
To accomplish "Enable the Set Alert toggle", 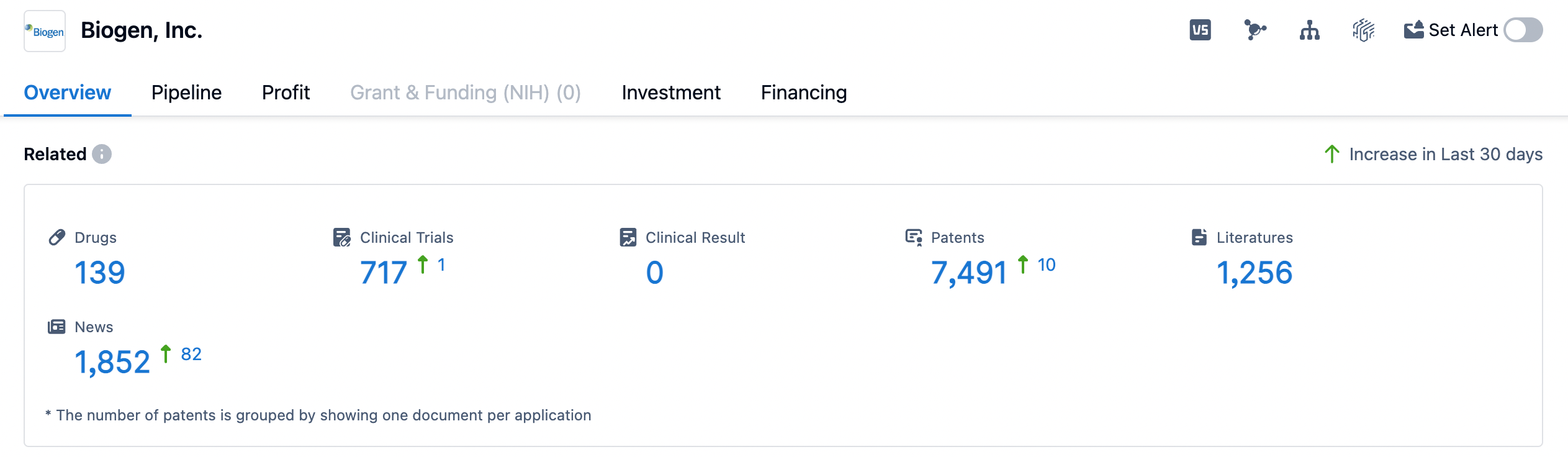I will tap(1523, 30).
